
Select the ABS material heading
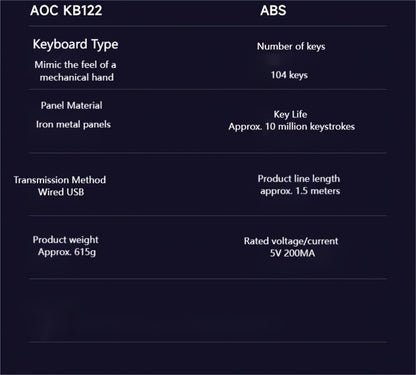click(273, 10)
